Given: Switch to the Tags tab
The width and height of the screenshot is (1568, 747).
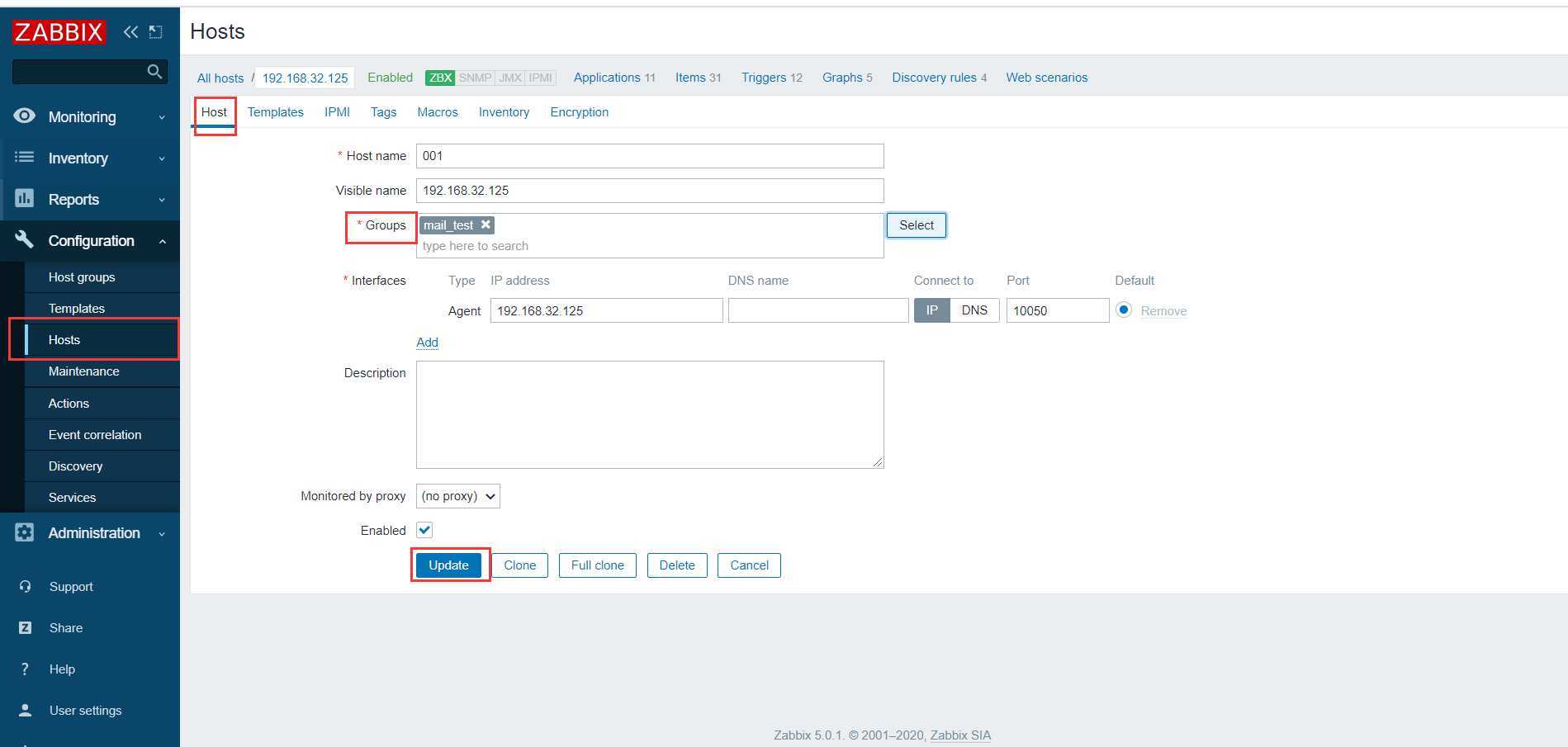Looking at the screenshot, I should (383, 112).
